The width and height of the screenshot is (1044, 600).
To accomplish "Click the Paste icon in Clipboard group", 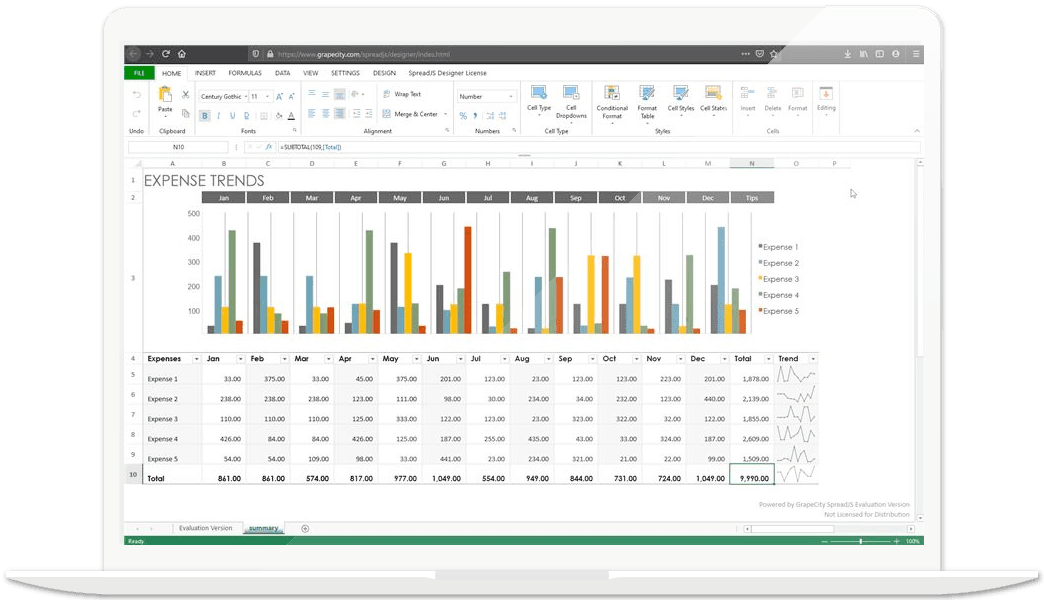I will 165,95.
